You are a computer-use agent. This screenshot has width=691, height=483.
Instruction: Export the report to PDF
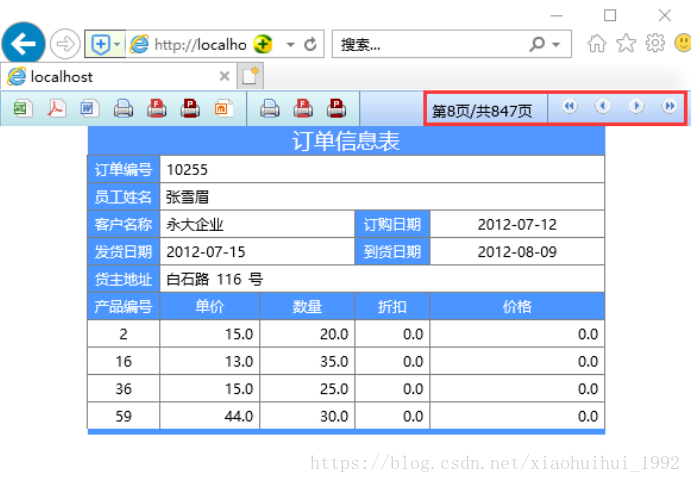(56, 108)
